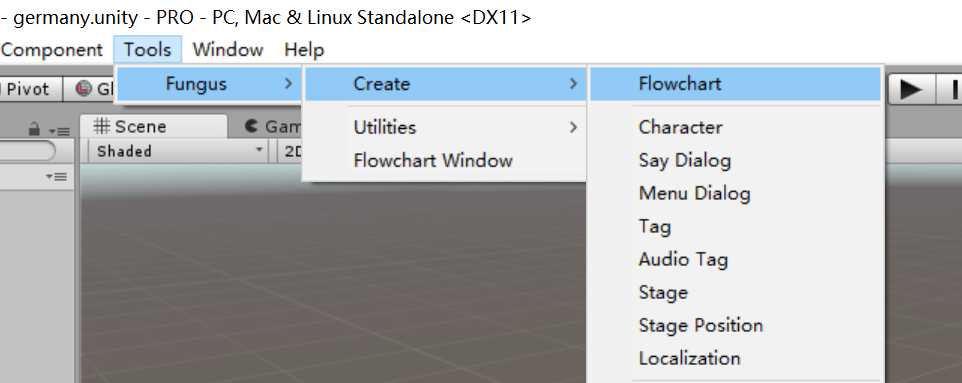Viewport: 962px width, 383px height.
Task: Click the Play button
Action: tap(910, 89)
